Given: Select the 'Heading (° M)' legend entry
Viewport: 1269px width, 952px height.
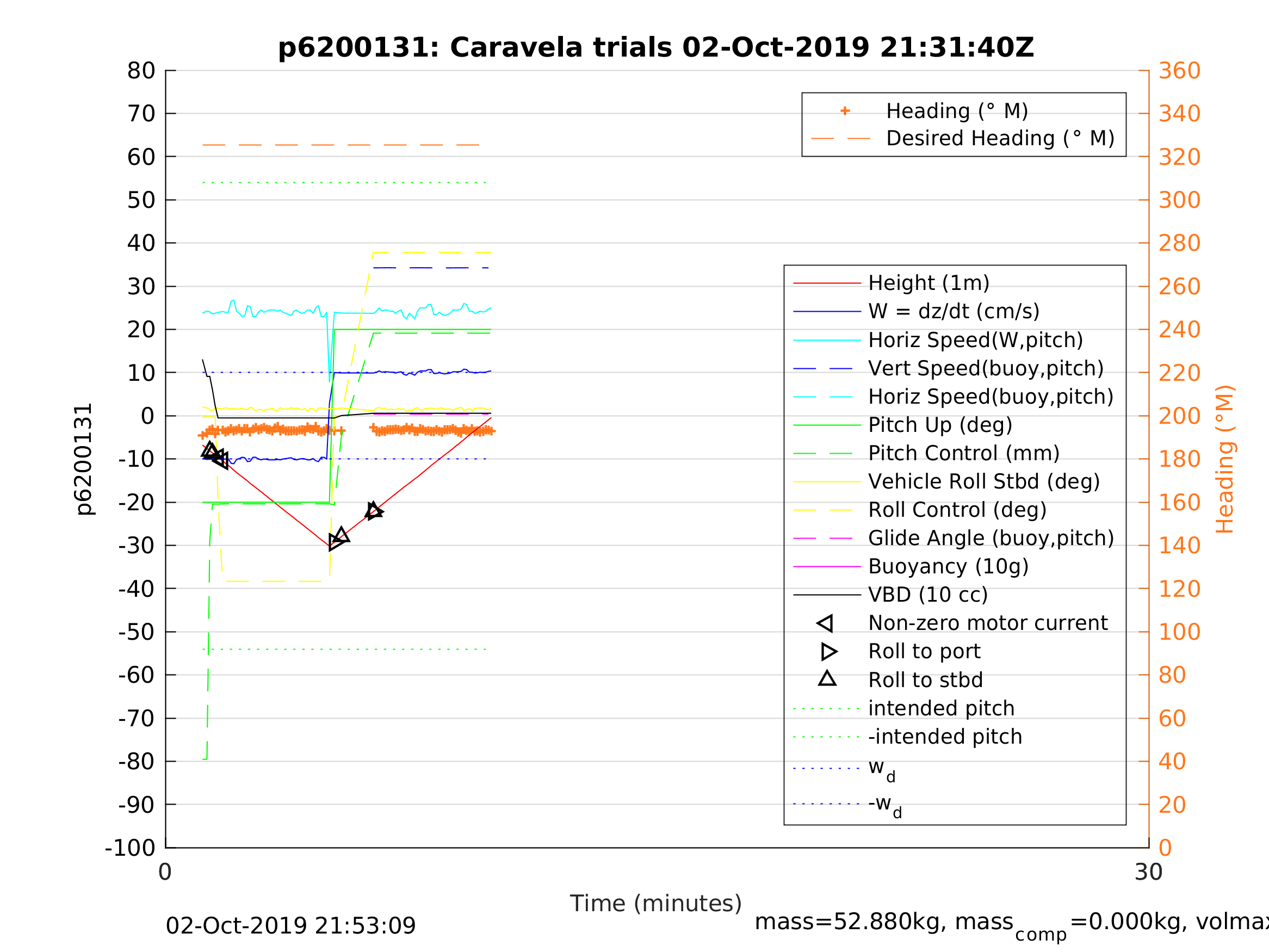Looking at the screenshot, I should pyautogui.click(x=957, y=111).
